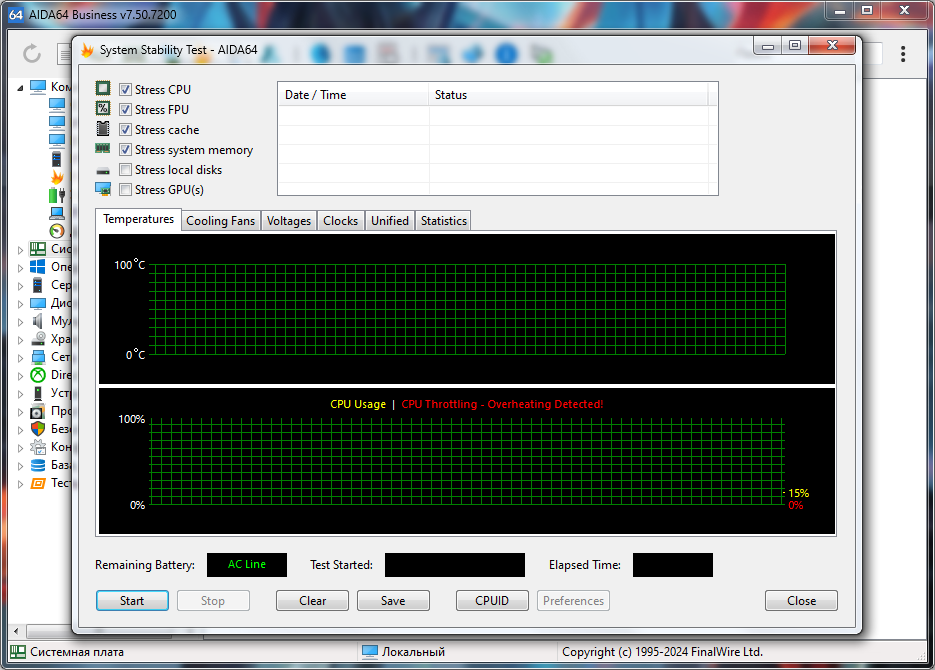Open the Clocks tab
Screen dimensions: 935x670
(x=340, y=221)
